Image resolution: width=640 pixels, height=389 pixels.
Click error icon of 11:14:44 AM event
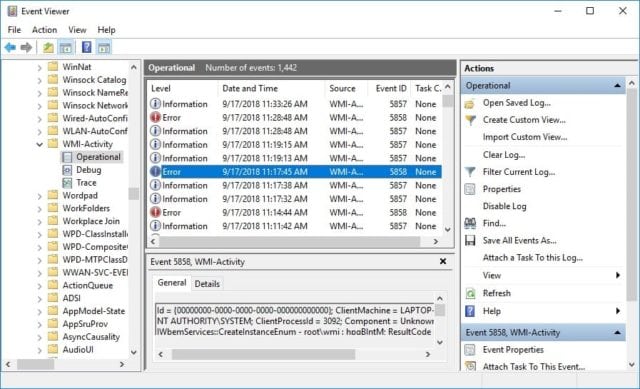tap(155, 212)
